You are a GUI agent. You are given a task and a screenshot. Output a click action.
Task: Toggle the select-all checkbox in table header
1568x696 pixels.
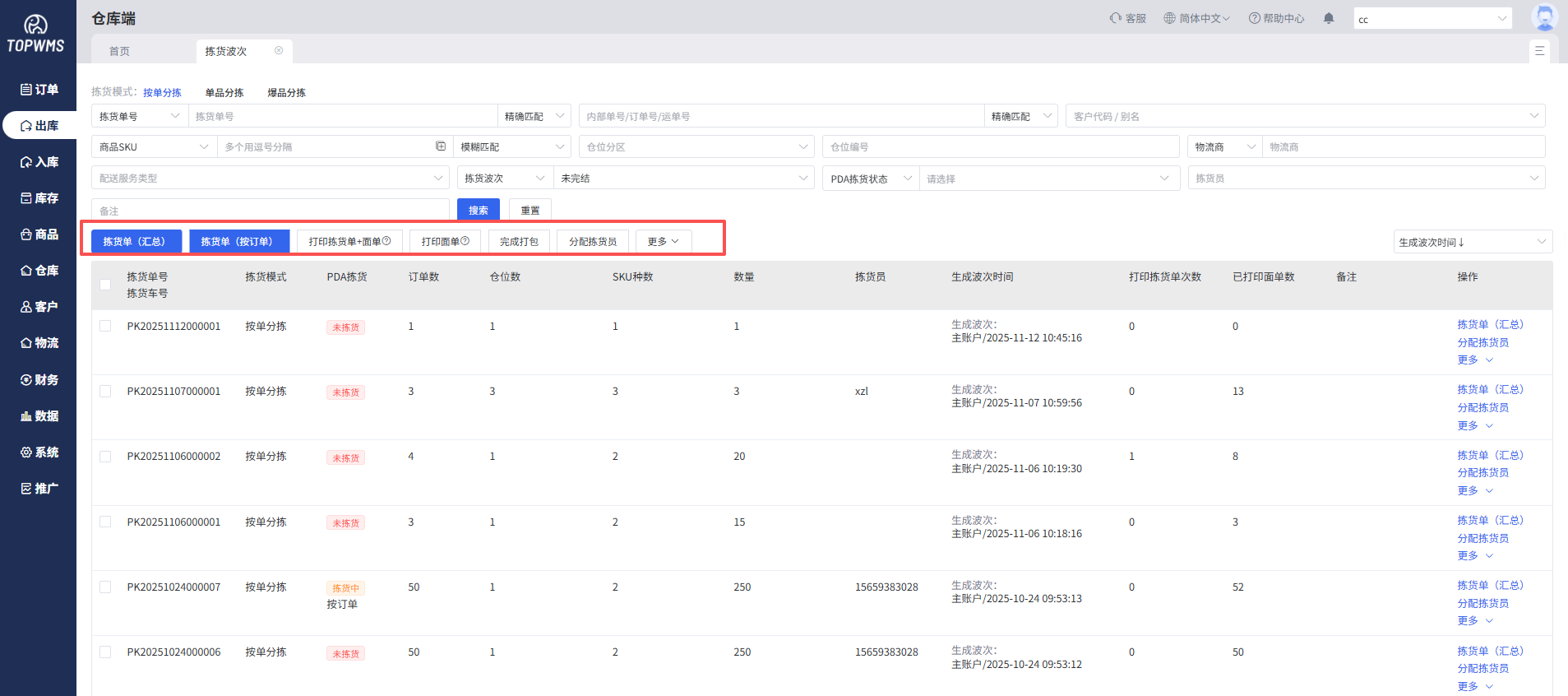tap(105, 285)
